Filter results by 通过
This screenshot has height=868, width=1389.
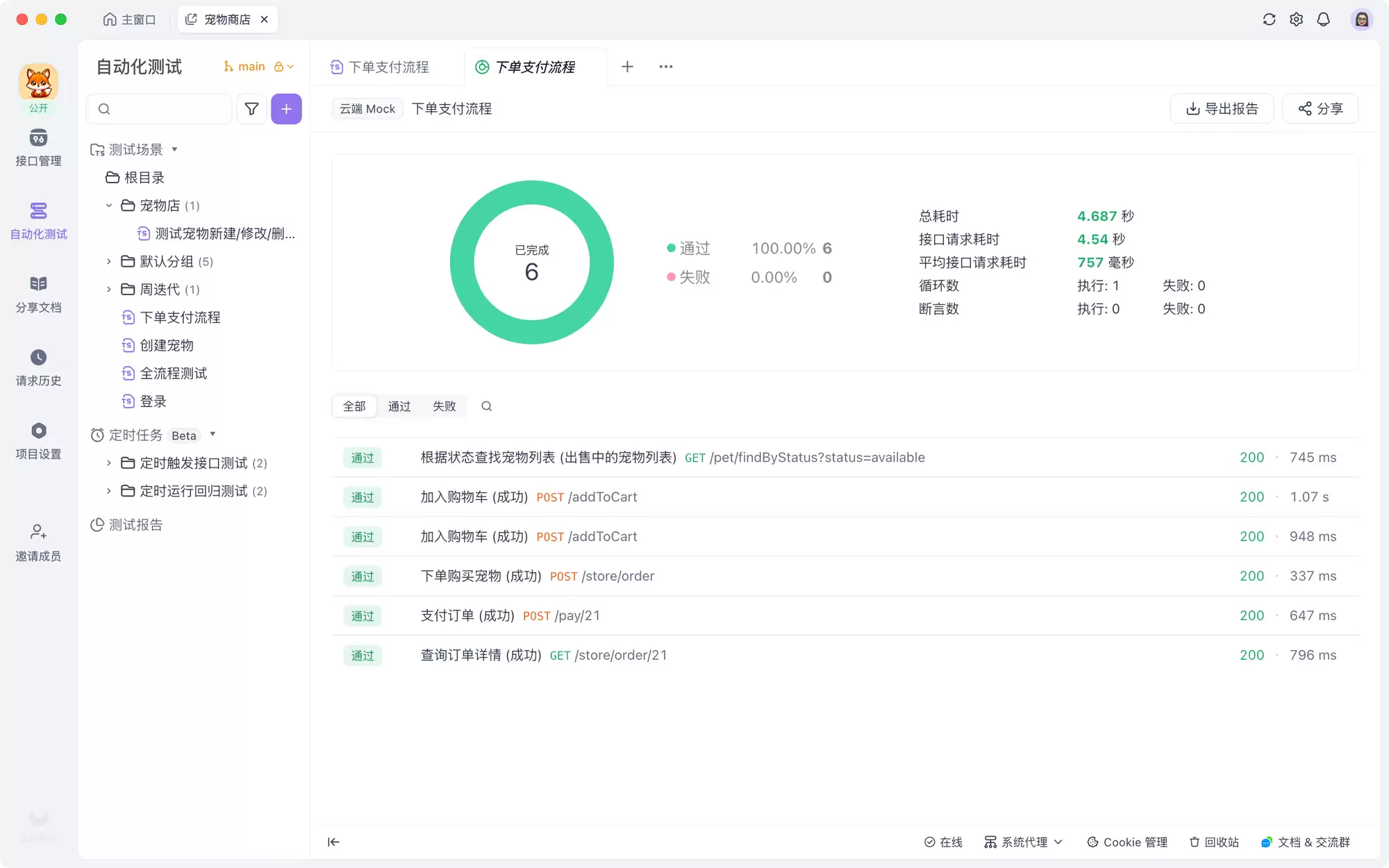[x=399, y=406]
